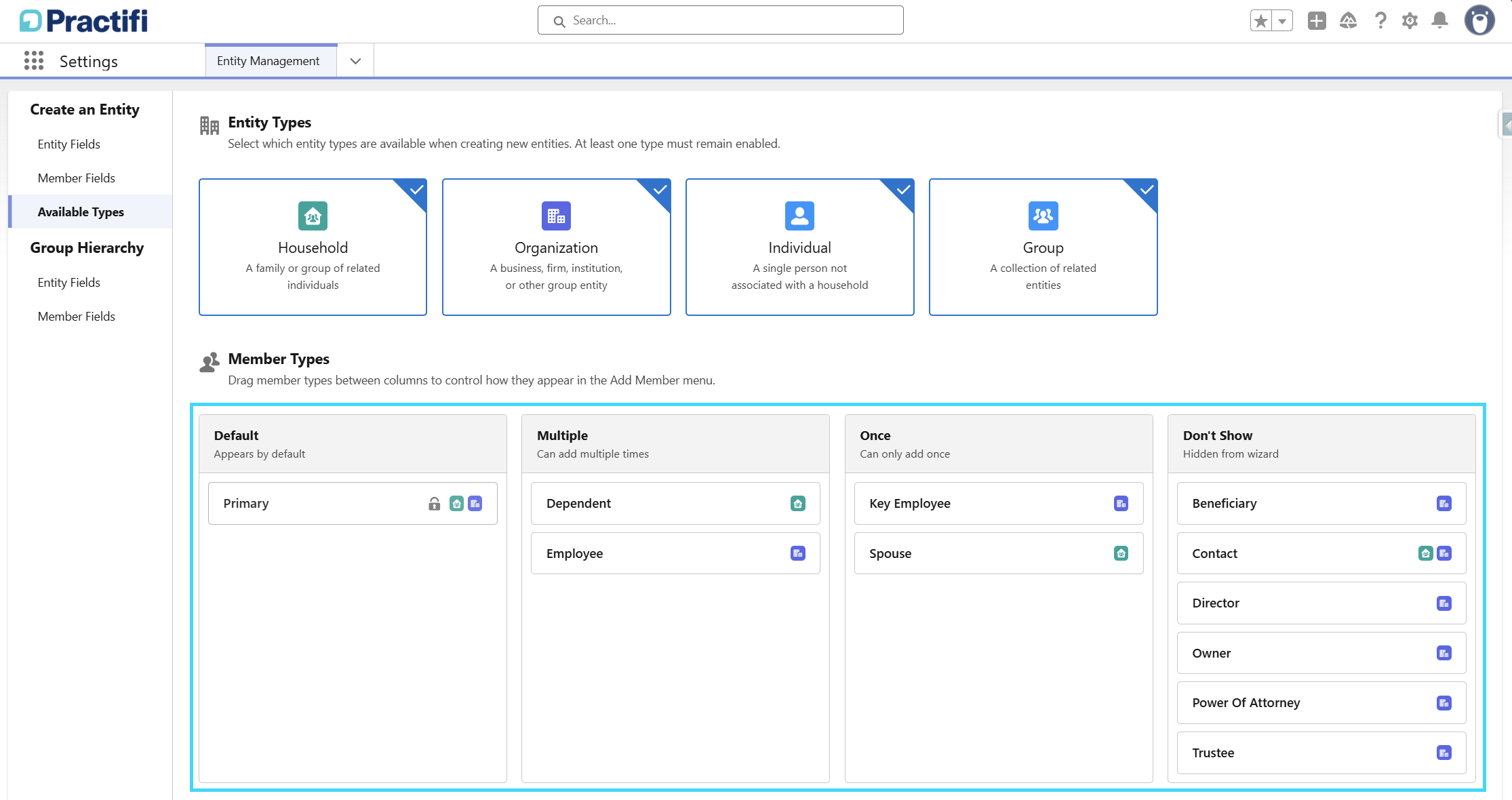Select the Power Of Attorney label
The height and width of the screenshot is (800, 1512).
(x=1246, y=703)
